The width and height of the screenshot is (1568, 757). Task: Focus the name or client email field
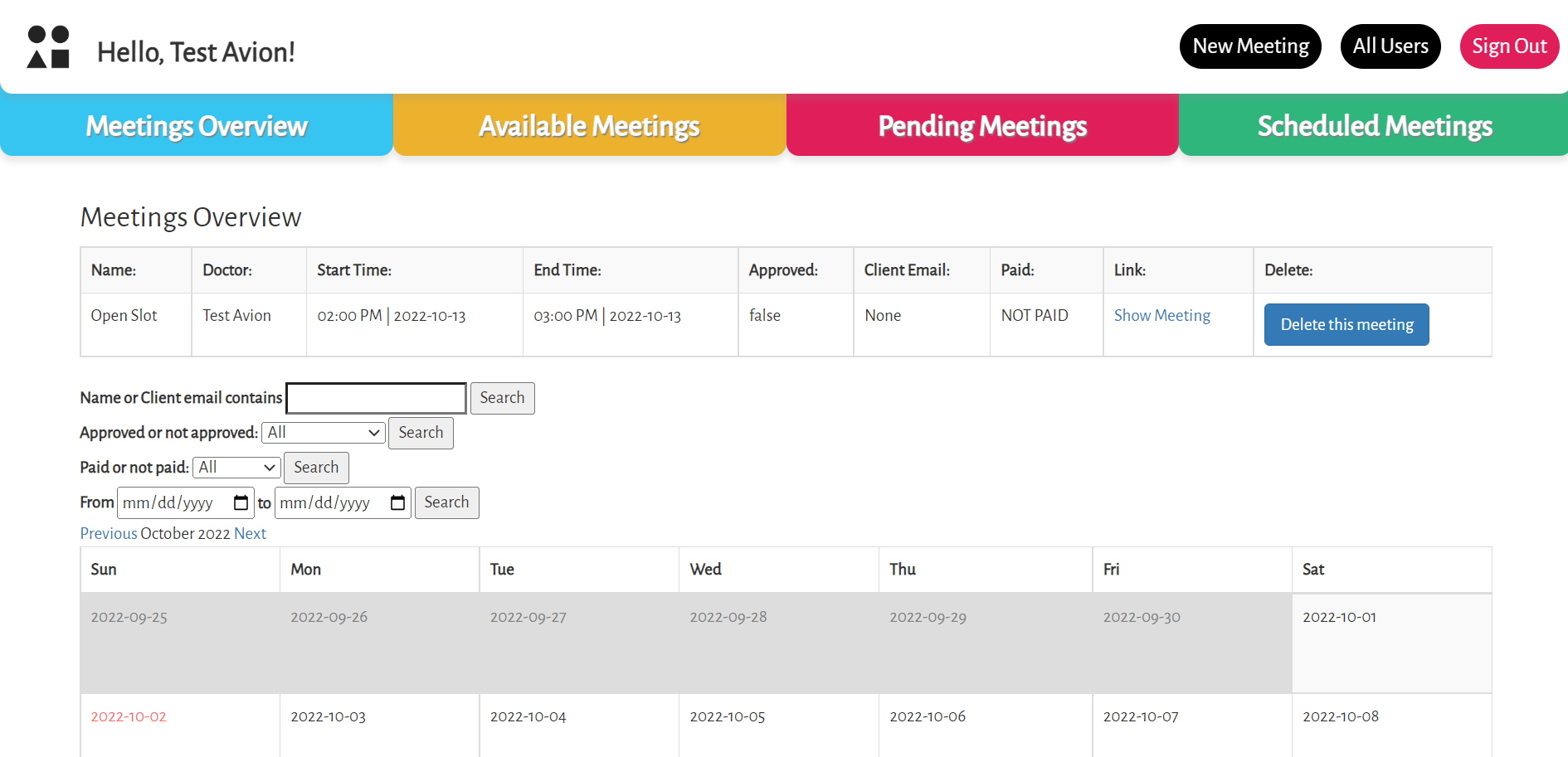(376, 398)
